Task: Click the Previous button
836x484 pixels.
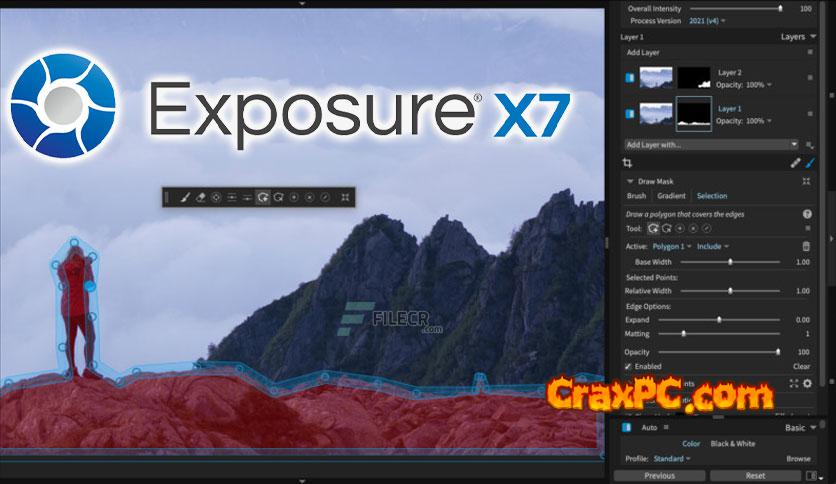Action: (660, 475)
